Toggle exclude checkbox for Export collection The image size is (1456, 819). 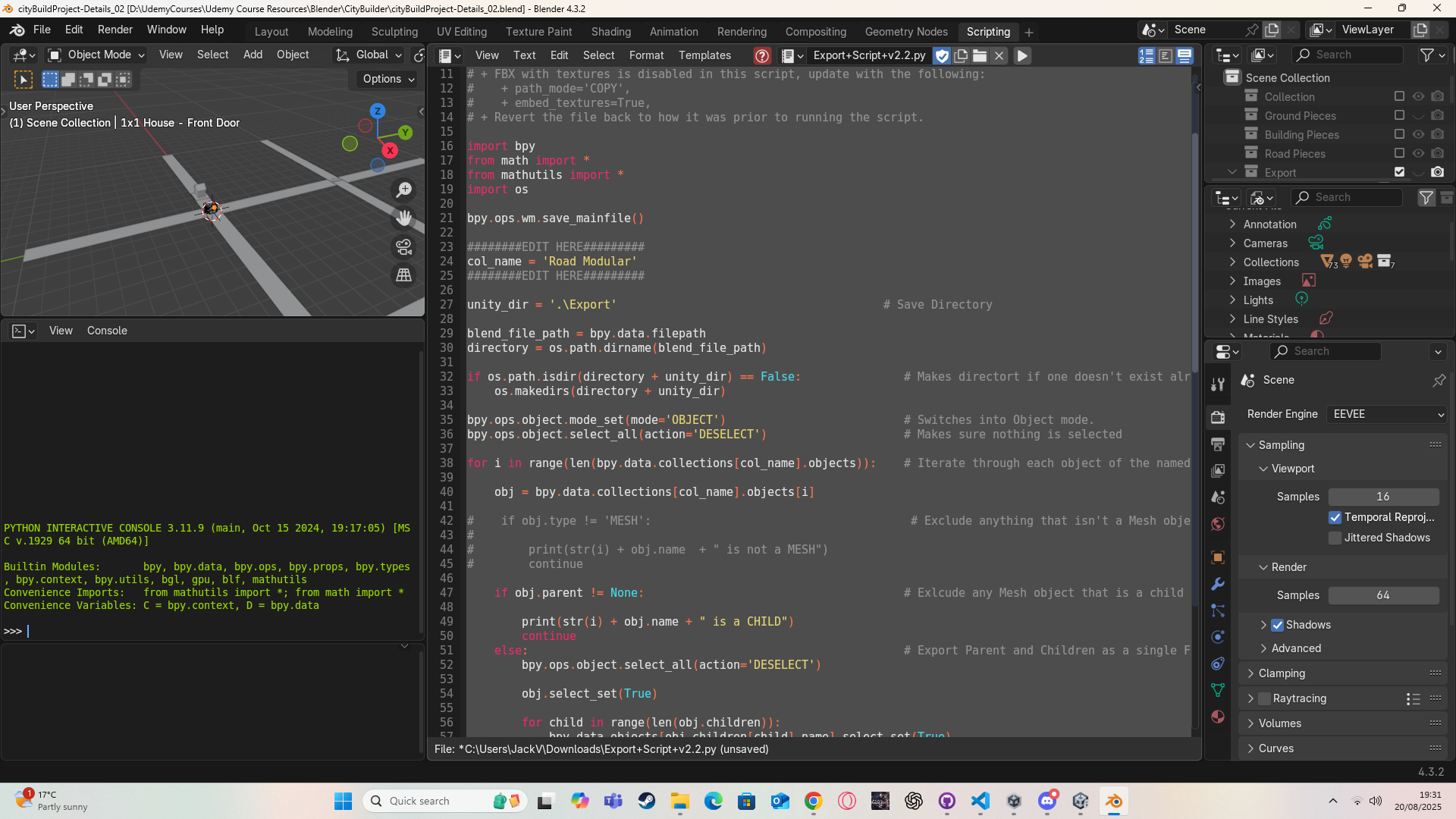pos(1399,172)
